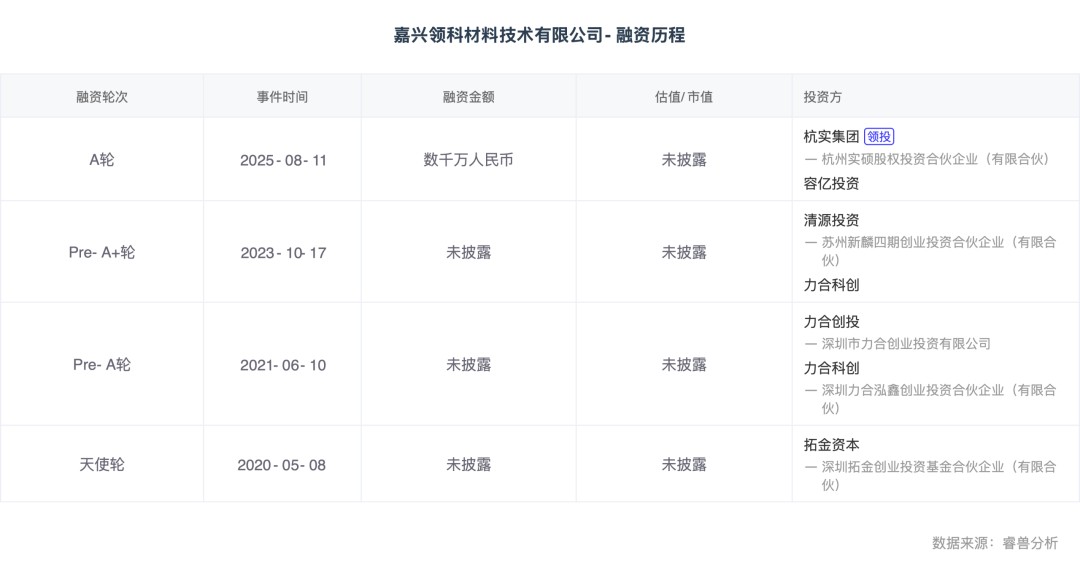The height and width of the screenshot is (582, 1080).
Task: Select the A轮 round cell
Action: (x=102, y=160)
